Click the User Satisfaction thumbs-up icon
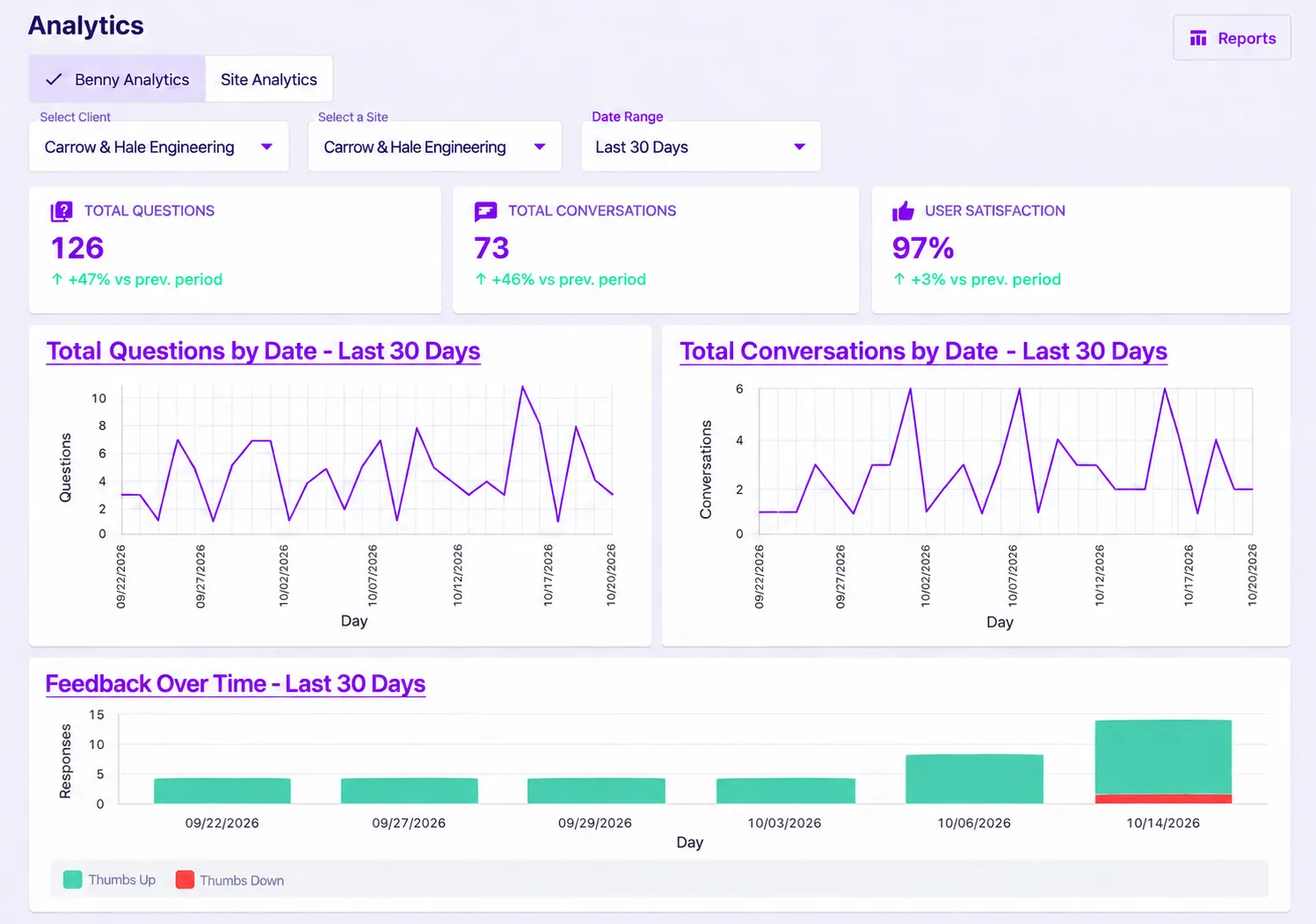This screenshot has width=1316, height=924. [903, 211]
